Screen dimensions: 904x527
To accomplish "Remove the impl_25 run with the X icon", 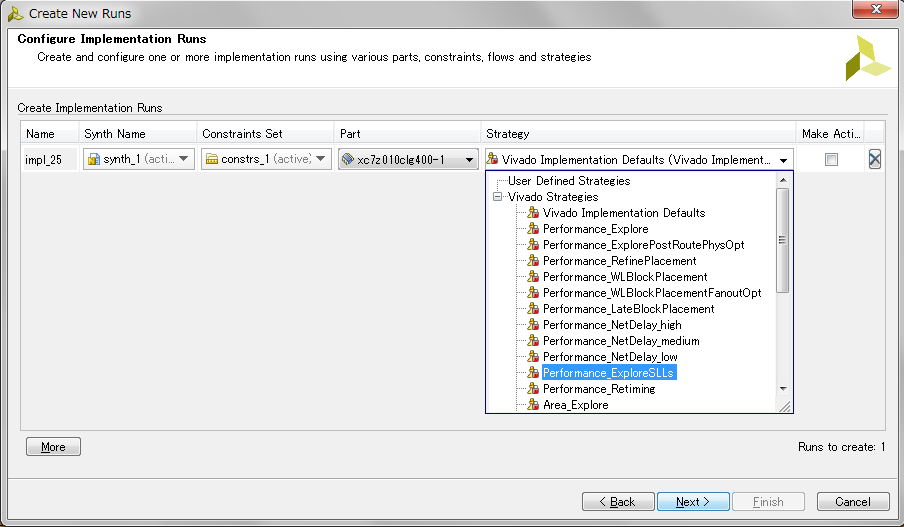I will 875,159.
